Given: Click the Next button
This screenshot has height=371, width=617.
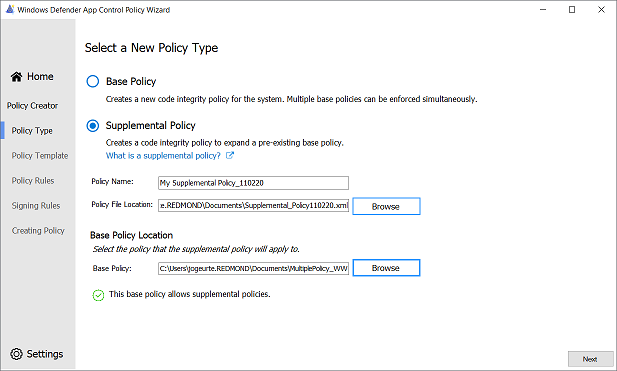Looking at the screenshot, I should tap(590, 359).
